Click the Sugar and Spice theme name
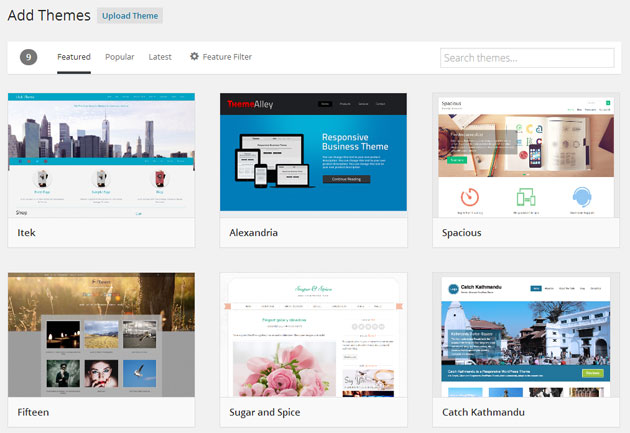This screenshot has height=433, width=630. click(265, 413)
